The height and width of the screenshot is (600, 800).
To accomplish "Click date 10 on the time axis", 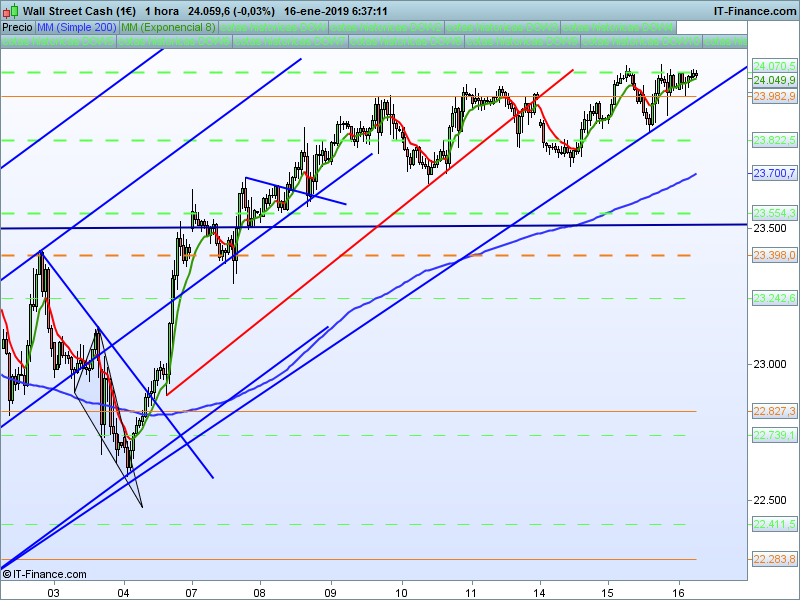I will point(402,593).
